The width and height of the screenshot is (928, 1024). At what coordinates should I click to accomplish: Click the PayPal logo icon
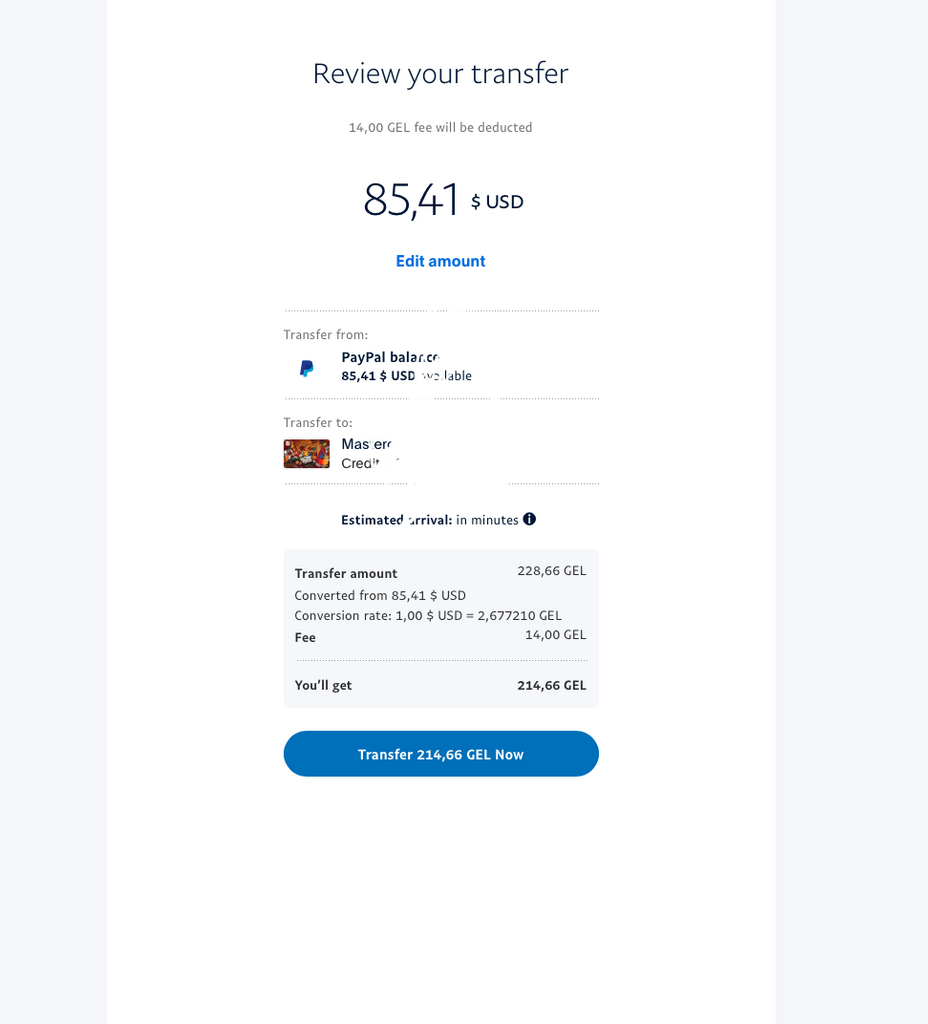pyautogui.click(x=306, y=368)
